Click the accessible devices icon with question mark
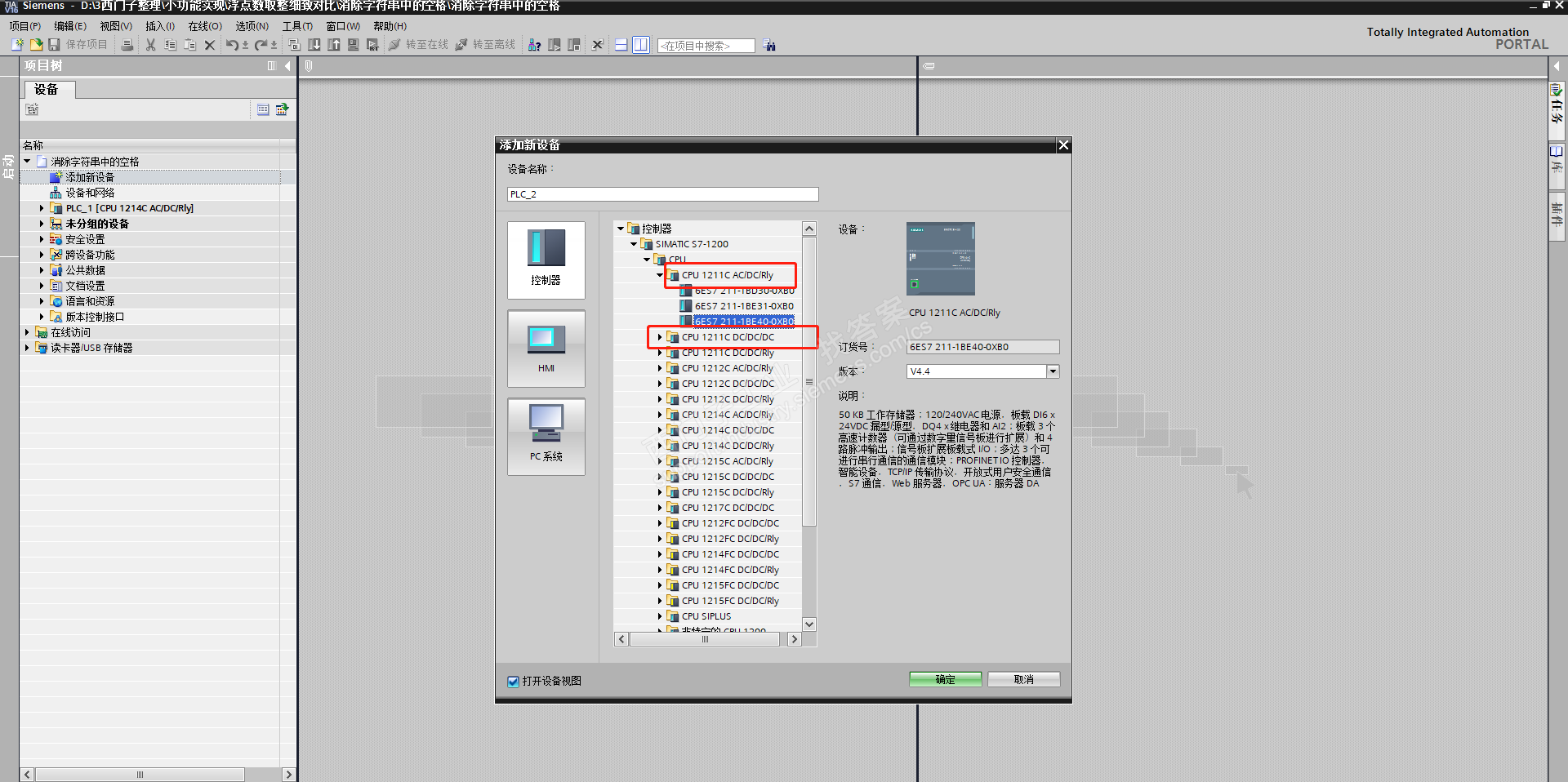The width and height of the screenshot is (1568, 782). pos(534,45)
